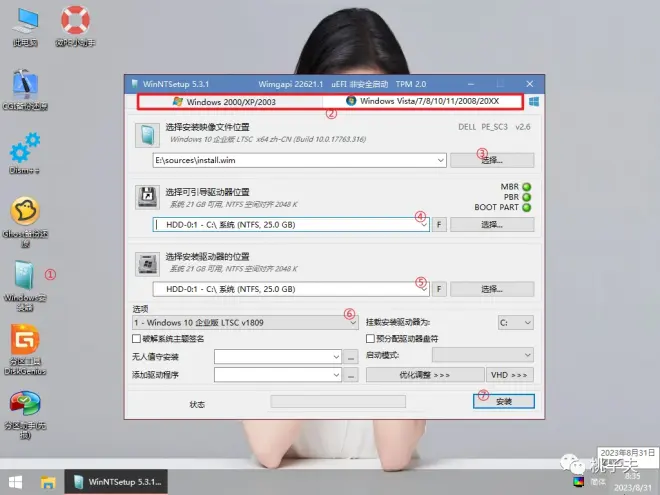Open the 此电脑 desktop icon
Image resolution: width=660 pixels, height=495 pixels.
click(25, 27)
